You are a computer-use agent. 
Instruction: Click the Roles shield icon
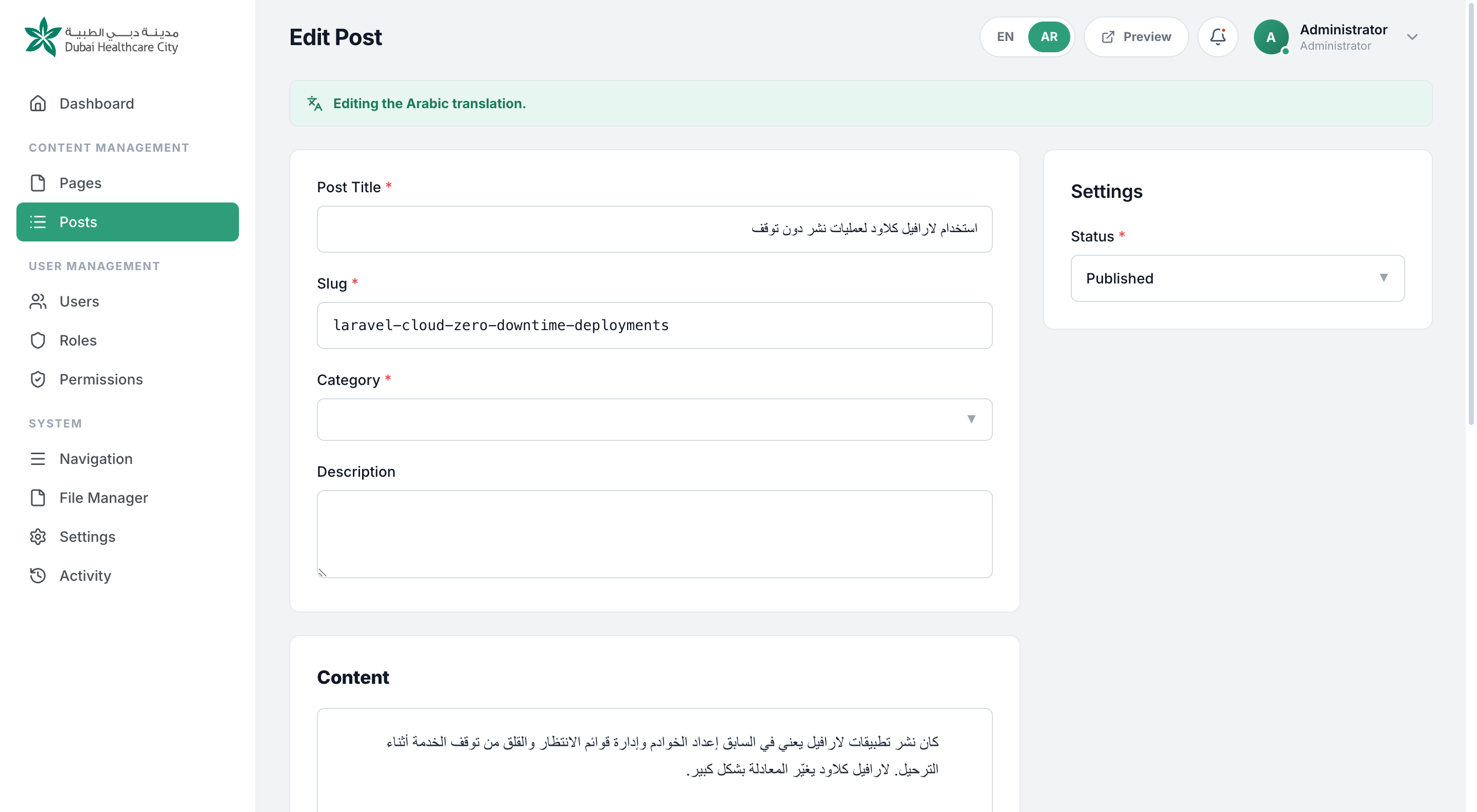[38, 340]
